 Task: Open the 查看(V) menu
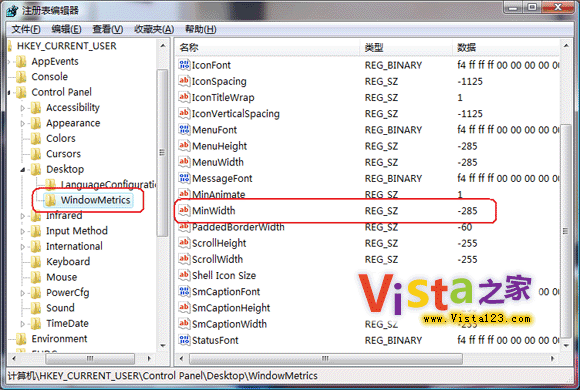click(x=108, y=29)
